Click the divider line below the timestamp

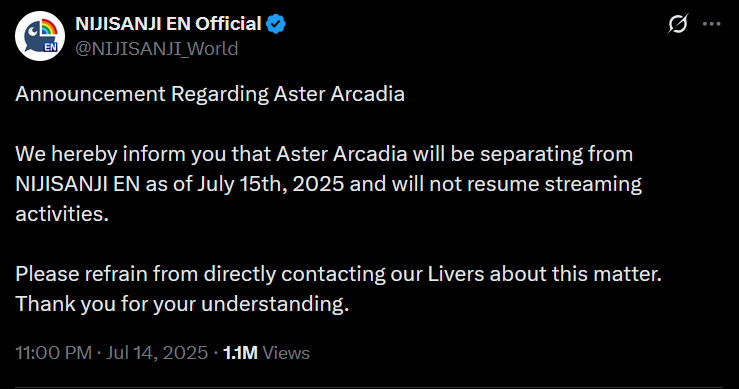tap(369, 388)
